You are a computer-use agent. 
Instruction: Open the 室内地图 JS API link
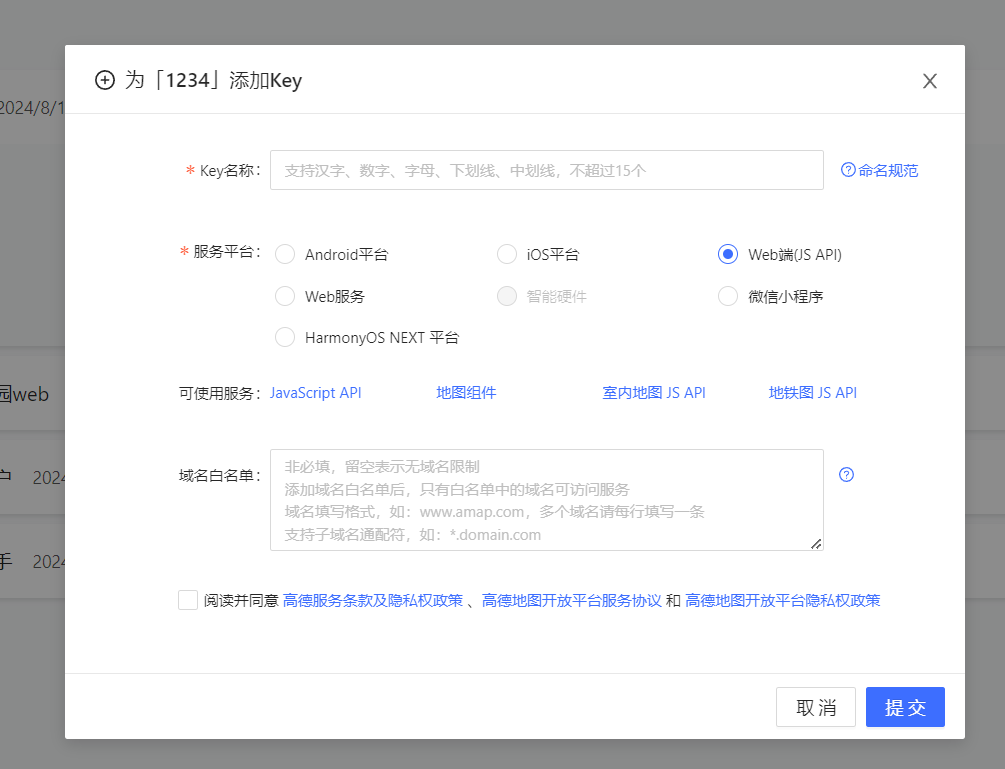[654, 393]
